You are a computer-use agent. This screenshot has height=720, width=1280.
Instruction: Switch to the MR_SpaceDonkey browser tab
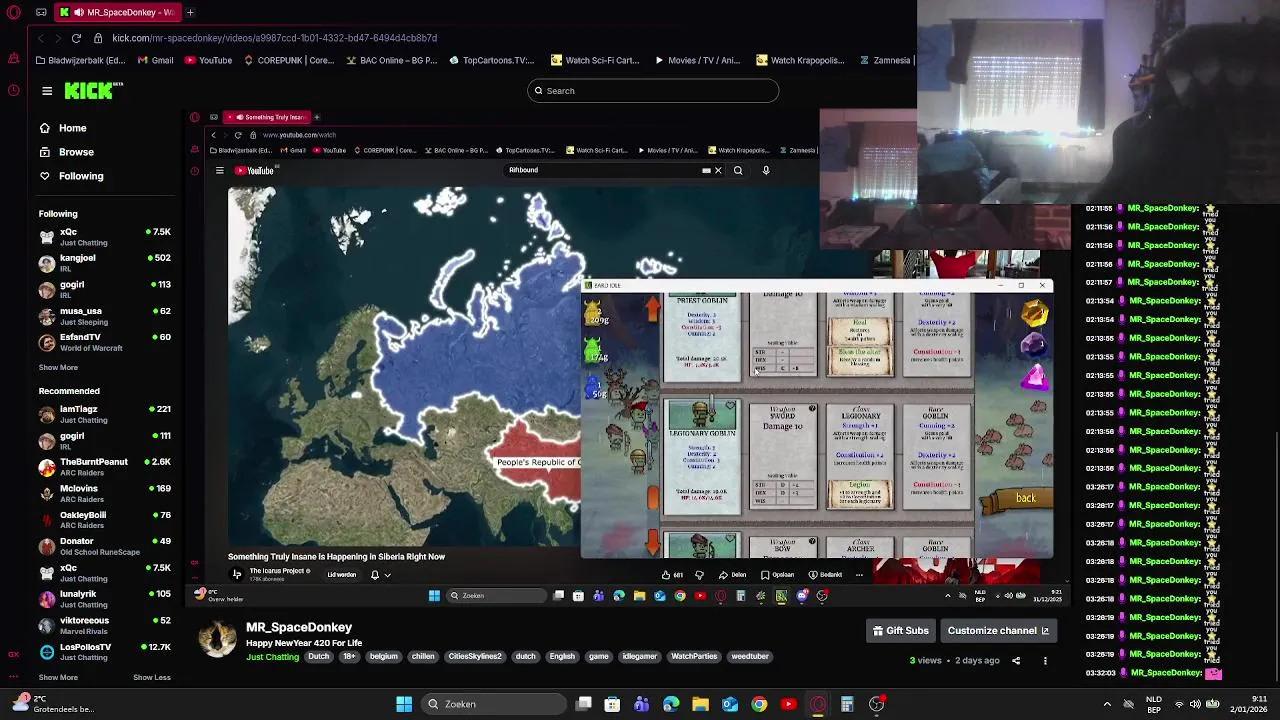(116, 12)
